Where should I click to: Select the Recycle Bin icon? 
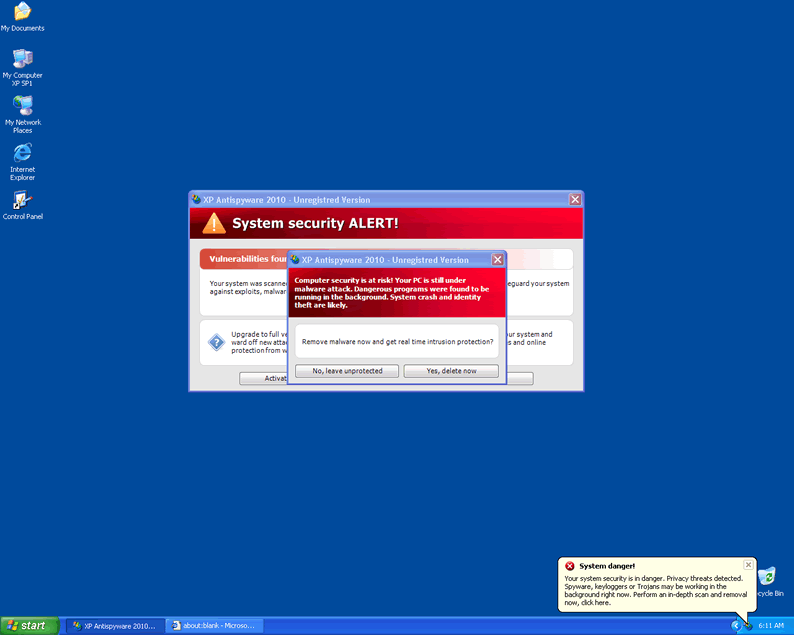click(x=767, y=578)
